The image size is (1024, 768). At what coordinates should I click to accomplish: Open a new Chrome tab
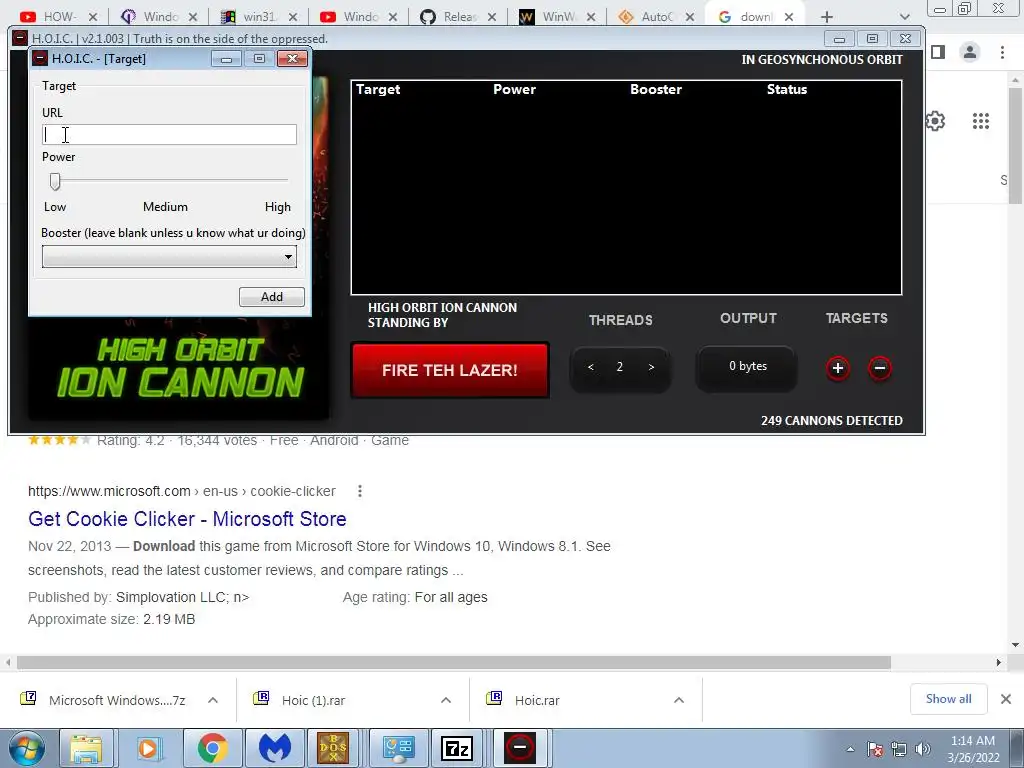coord(827,17)
